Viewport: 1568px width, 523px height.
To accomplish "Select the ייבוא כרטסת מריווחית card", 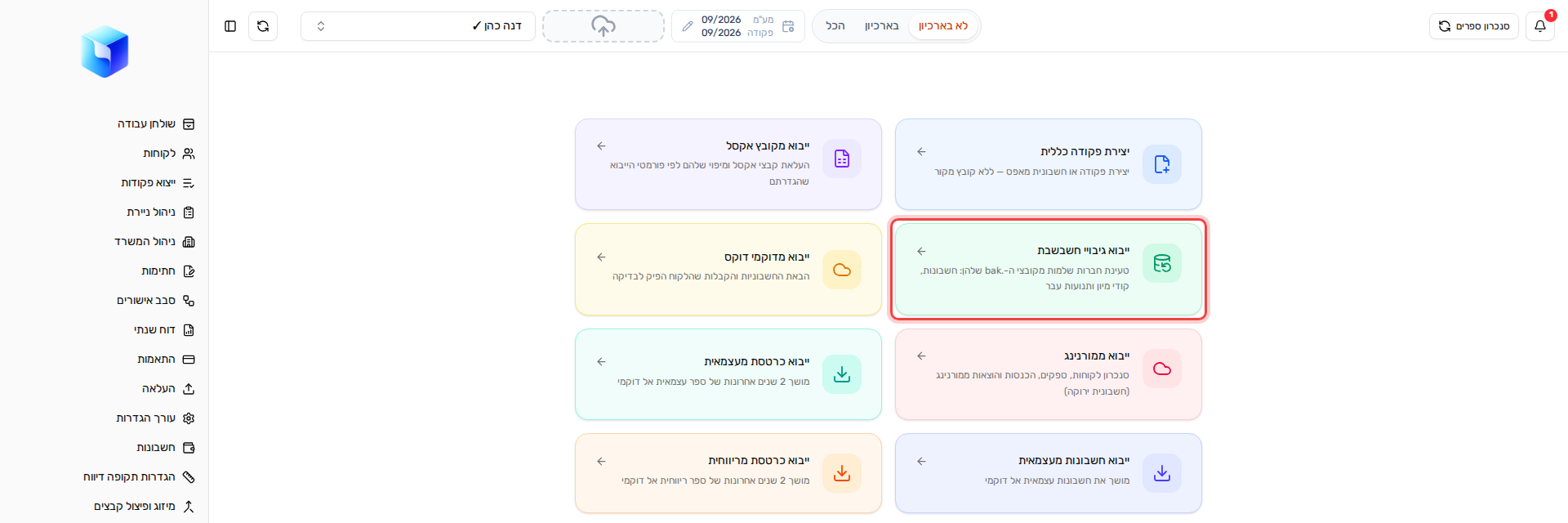I will click(x=728, y=473).
